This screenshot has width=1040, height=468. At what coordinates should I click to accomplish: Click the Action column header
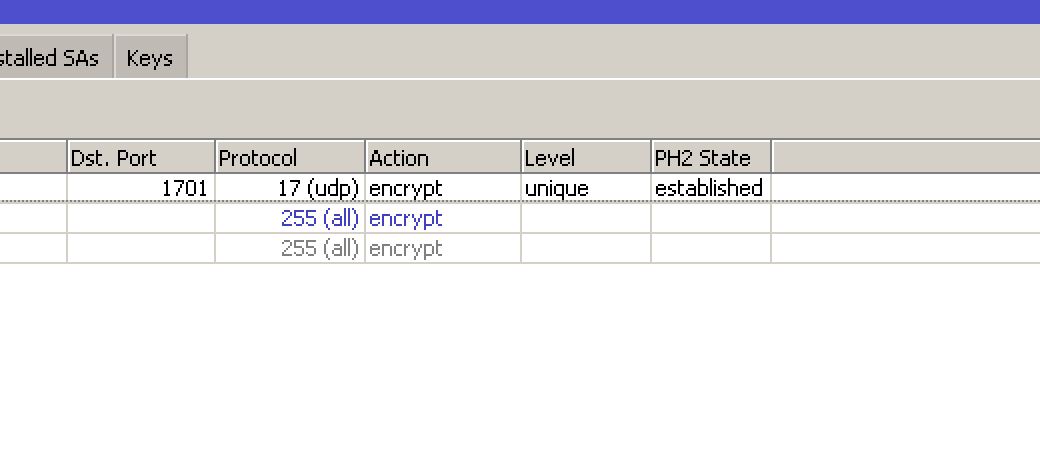click(443, 157)
